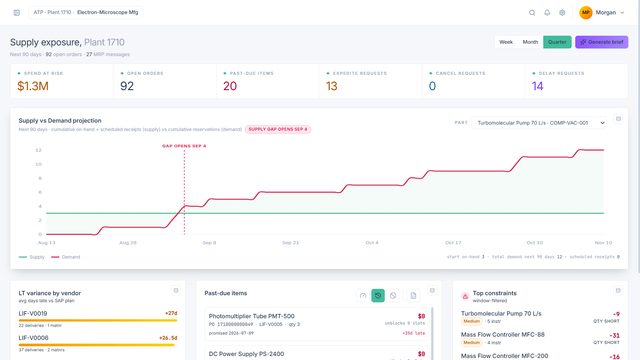Switch to Week view

click(506, 42)
